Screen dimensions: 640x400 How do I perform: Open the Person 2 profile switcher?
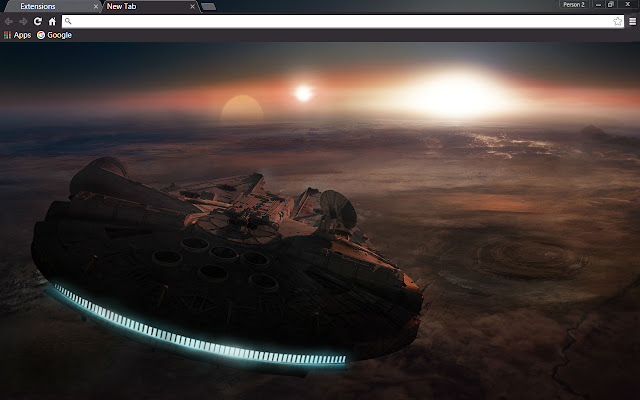[573, 4]
